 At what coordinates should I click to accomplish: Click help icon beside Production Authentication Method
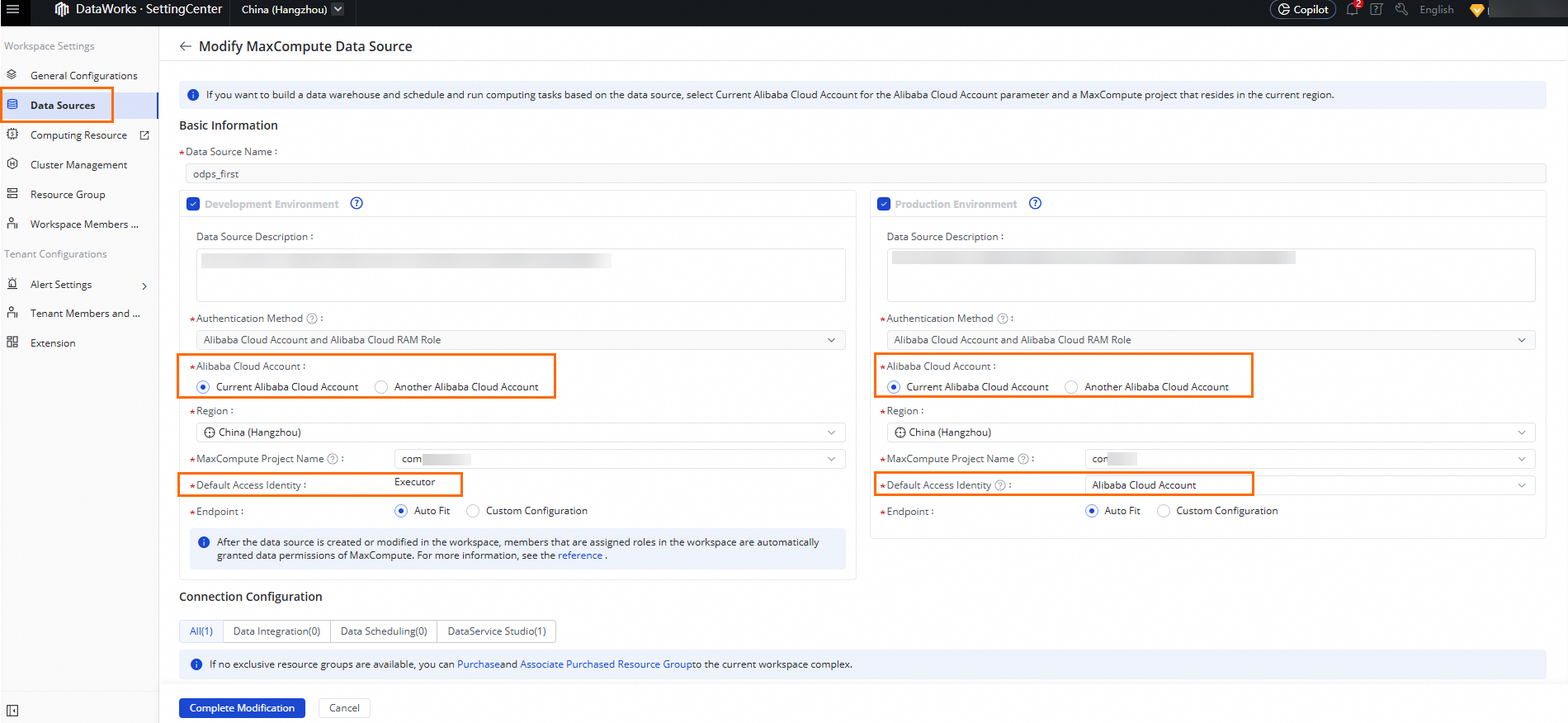click(1003, 319)
